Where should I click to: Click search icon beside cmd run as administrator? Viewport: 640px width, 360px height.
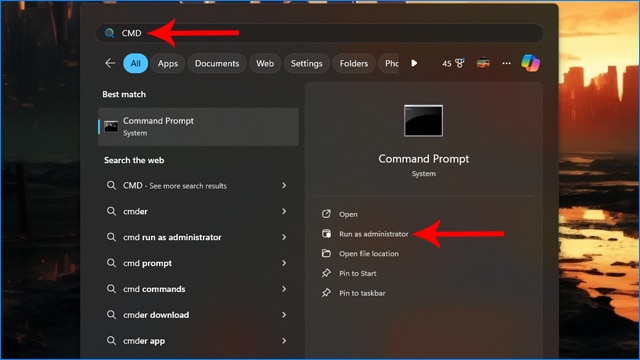point(111,237)
